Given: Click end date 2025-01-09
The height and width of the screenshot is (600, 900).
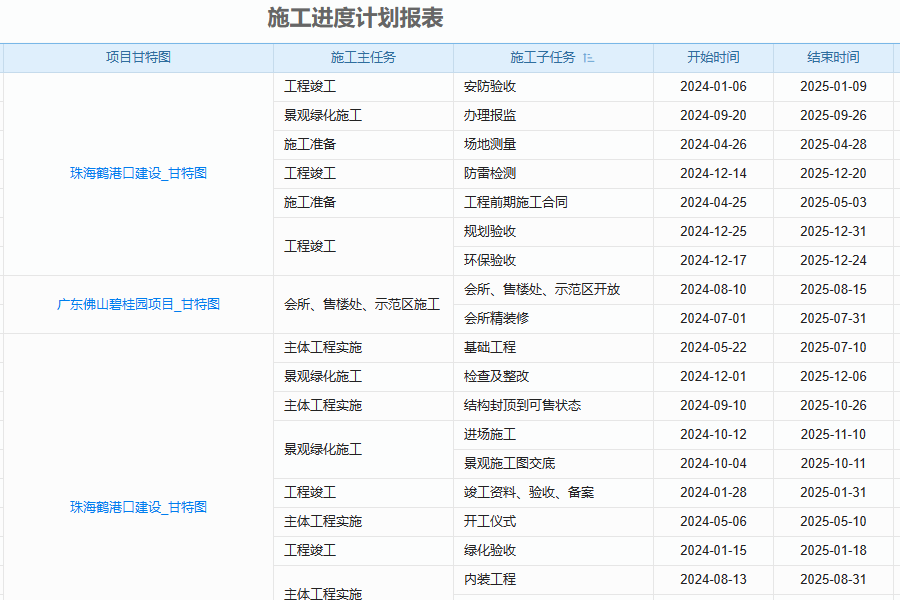Looking at the screenshot, I should [833, 87].
